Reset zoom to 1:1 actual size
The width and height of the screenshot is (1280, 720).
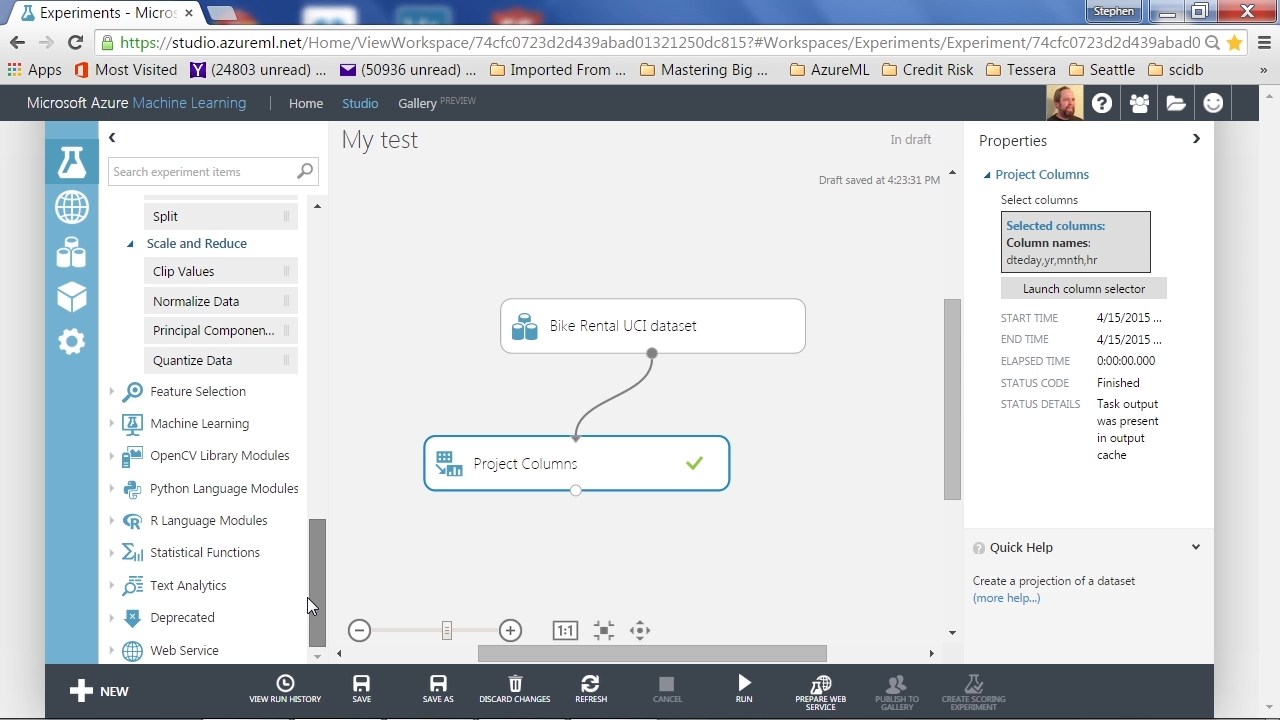point(565,630)
